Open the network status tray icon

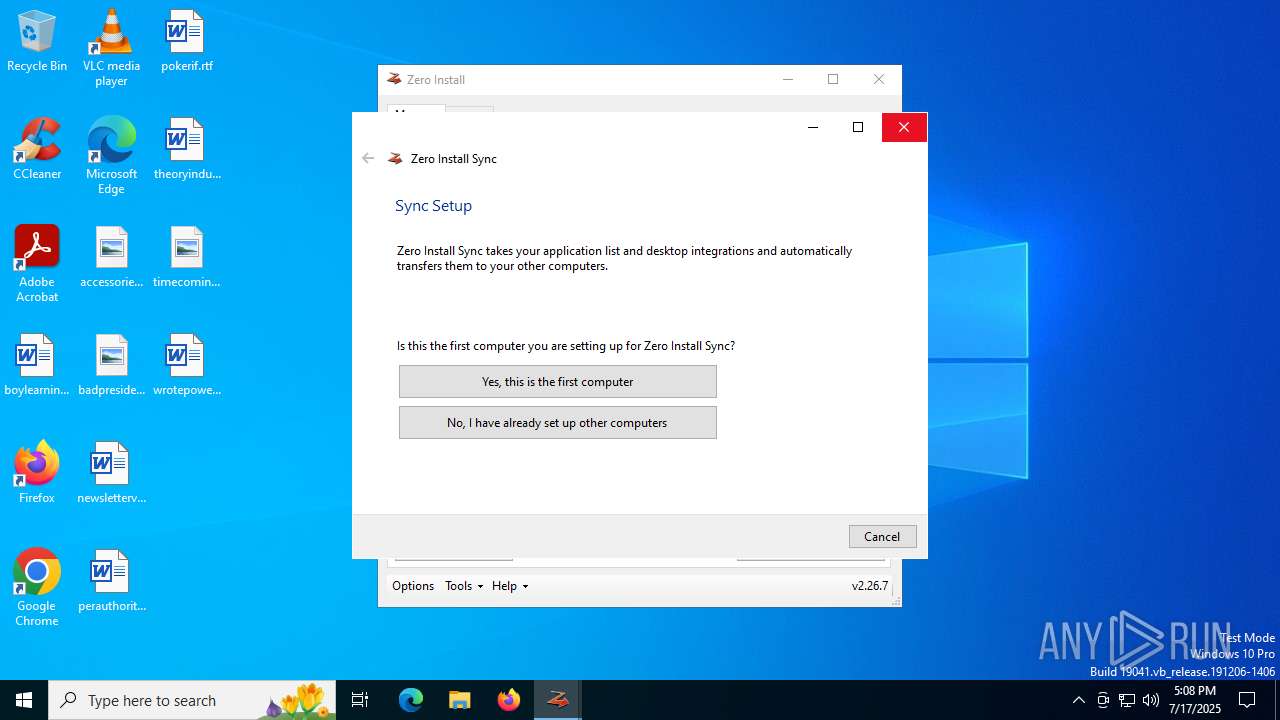tap(1127, 700)
